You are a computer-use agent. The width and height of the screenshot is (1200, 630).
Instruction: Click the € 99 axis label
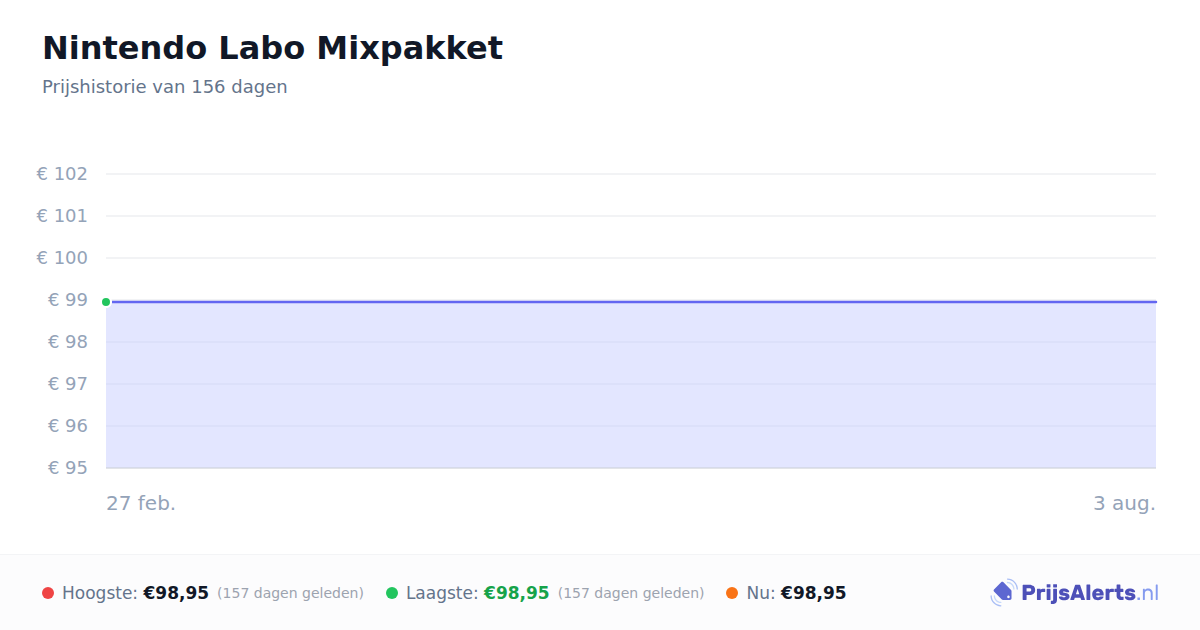pos(68,300)
